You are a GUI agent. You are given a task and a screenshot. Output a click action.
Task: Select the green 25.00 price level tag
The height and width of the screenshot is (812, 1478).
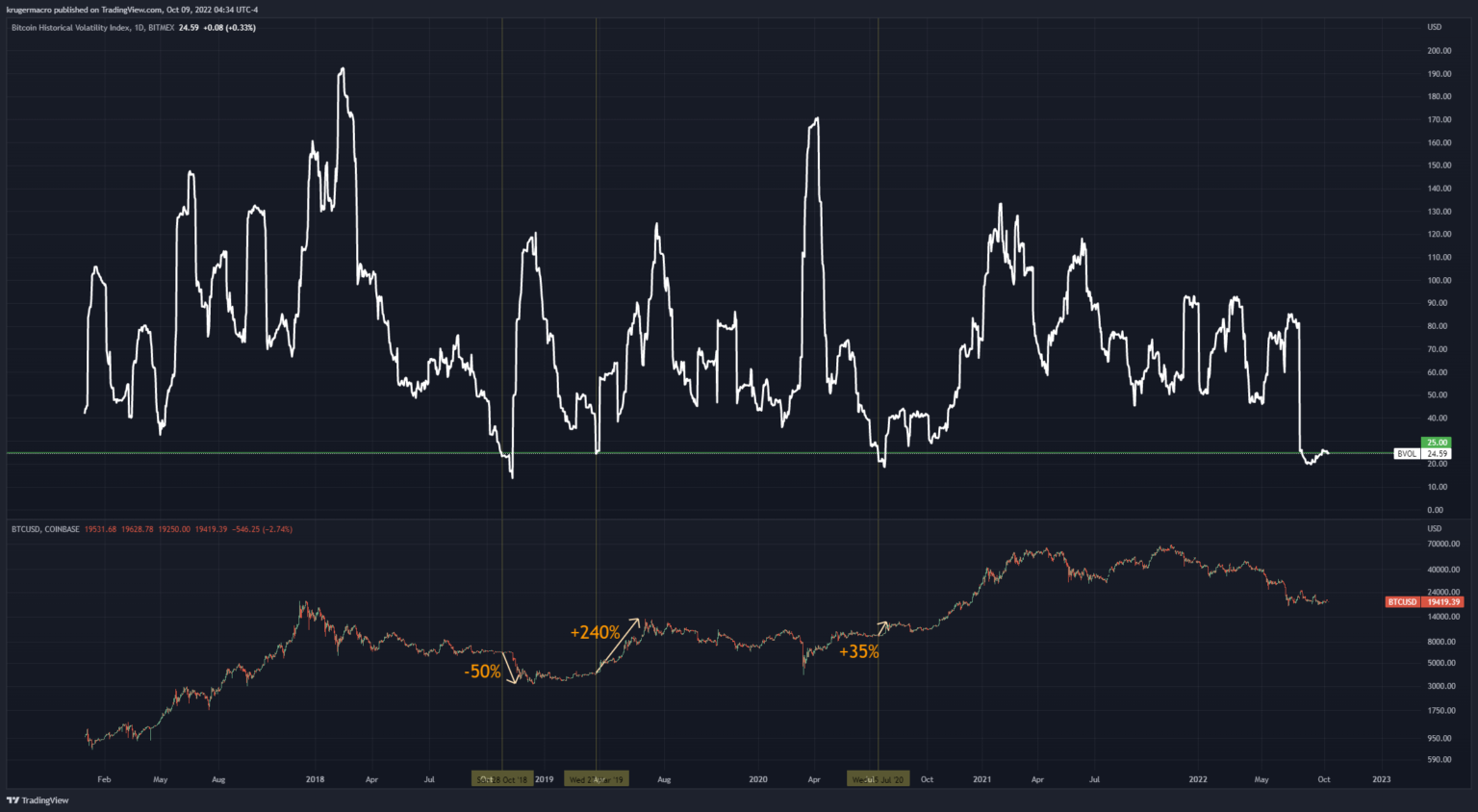click(1436, 443)
